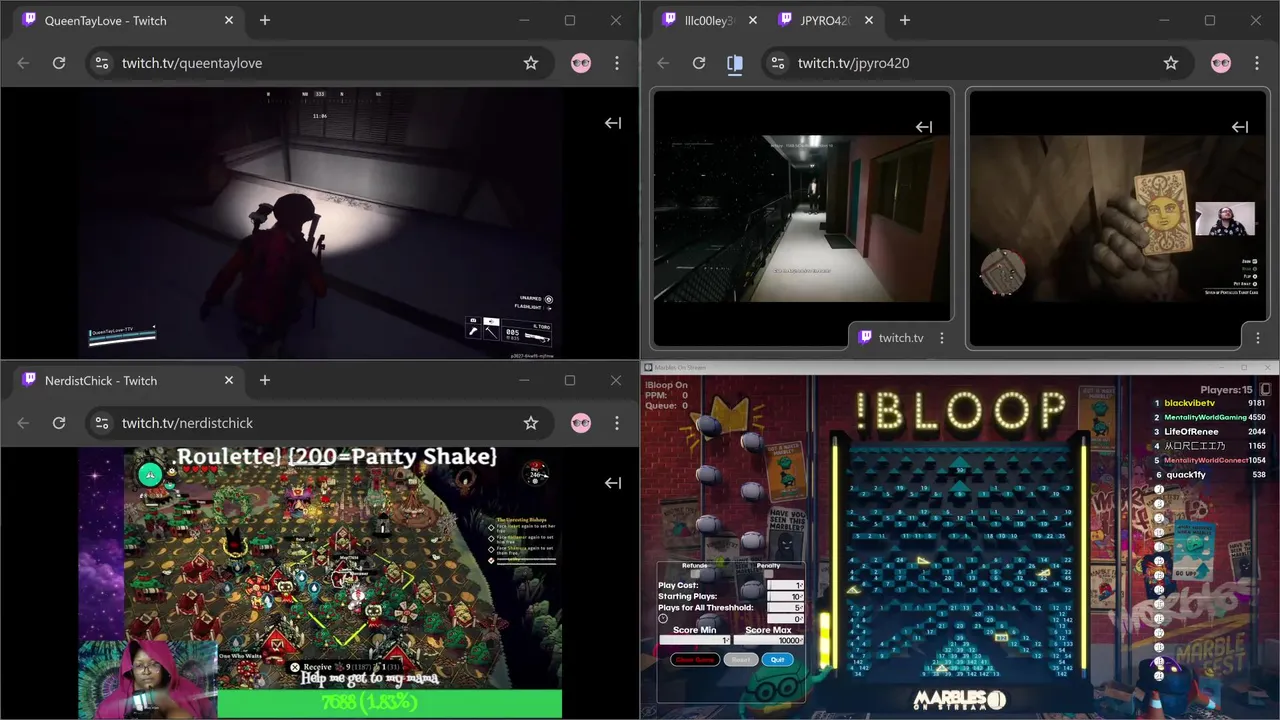Toggle leaderboard panel icon beside Players:15

point(1265,390)
